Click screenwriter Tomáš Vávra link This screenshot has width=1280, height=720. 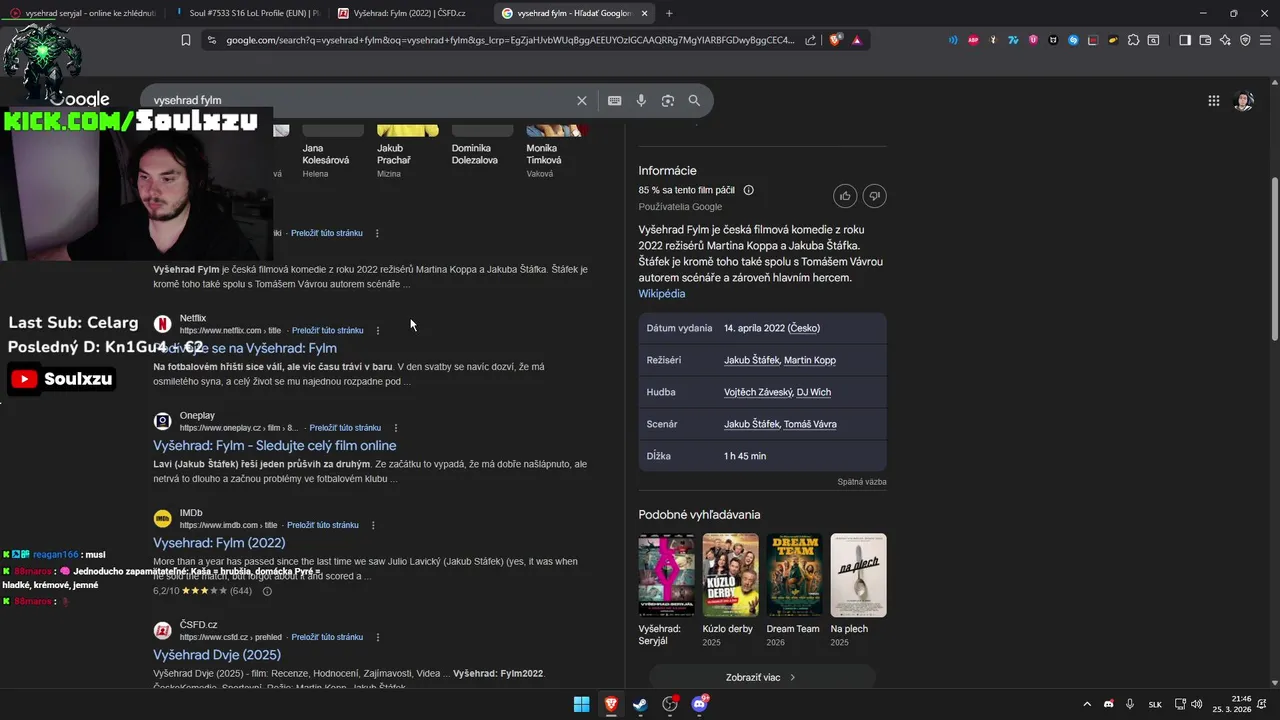(810, 424)
